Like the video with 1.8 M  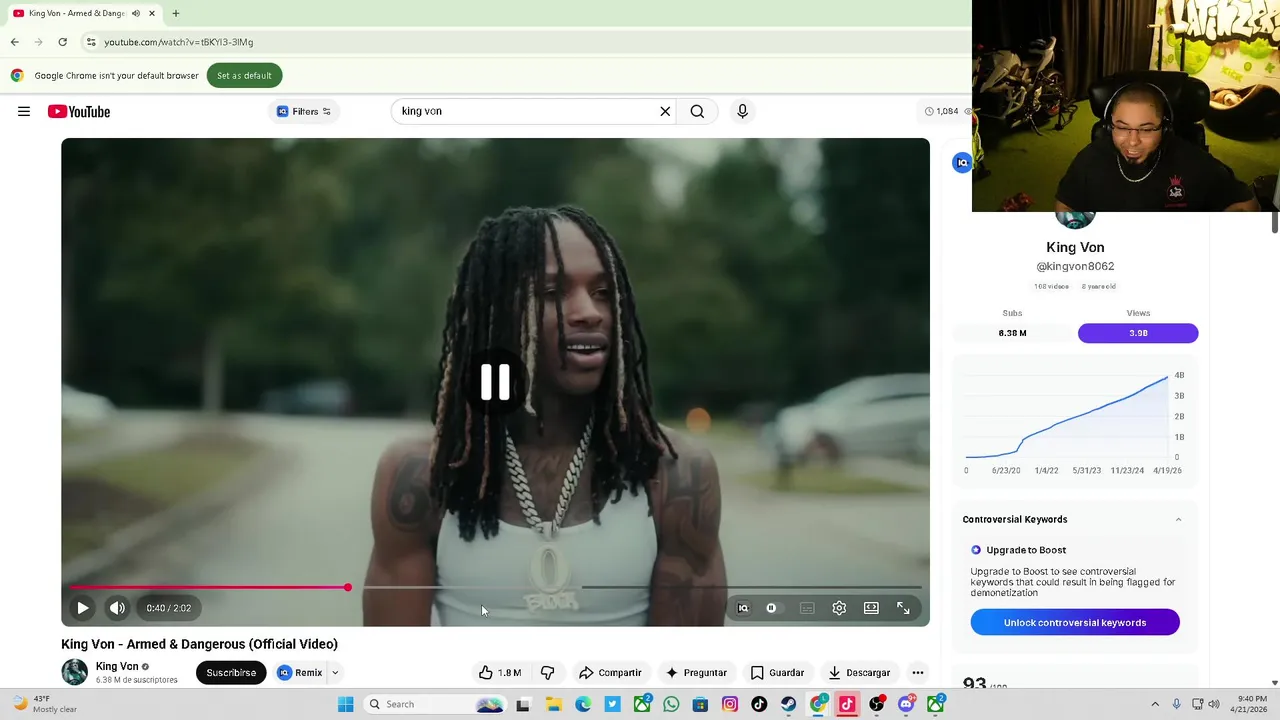tap(500, 673)
